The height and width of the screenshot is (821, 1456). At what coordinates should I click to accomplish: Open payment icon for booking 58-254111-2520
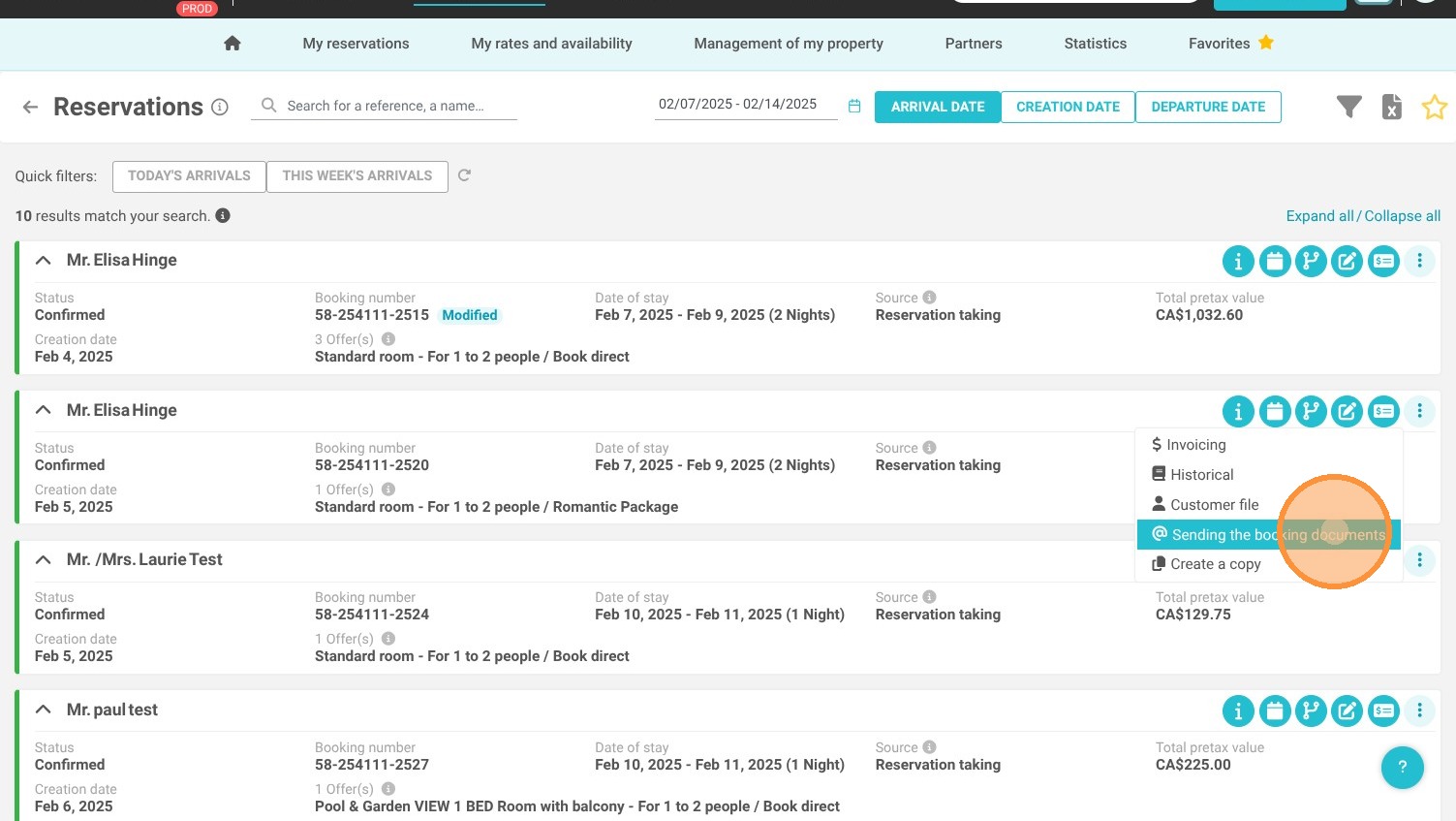tap(1383, 411)
